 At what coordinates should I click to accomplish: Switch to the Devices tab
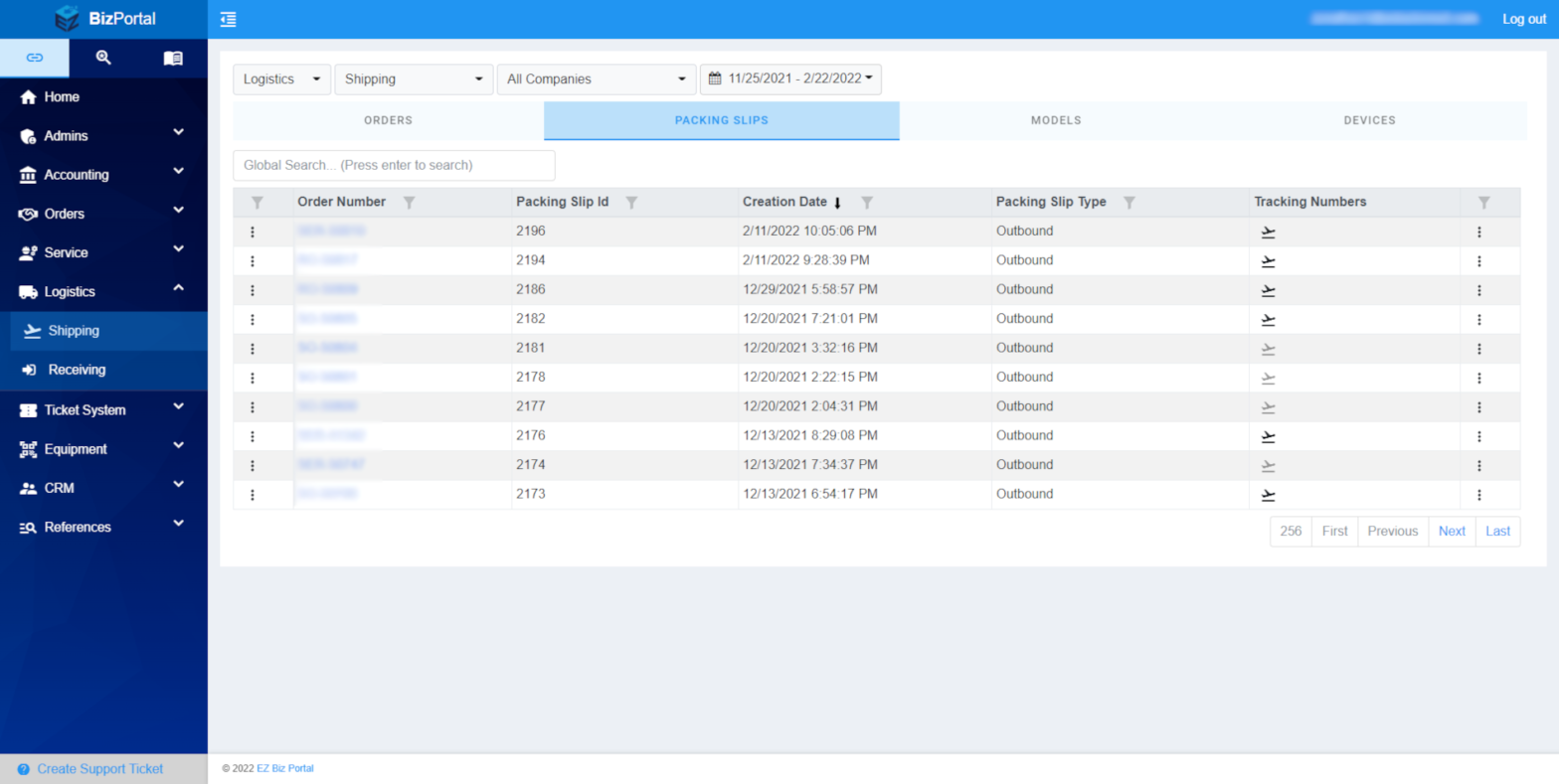click(1370, 120)
